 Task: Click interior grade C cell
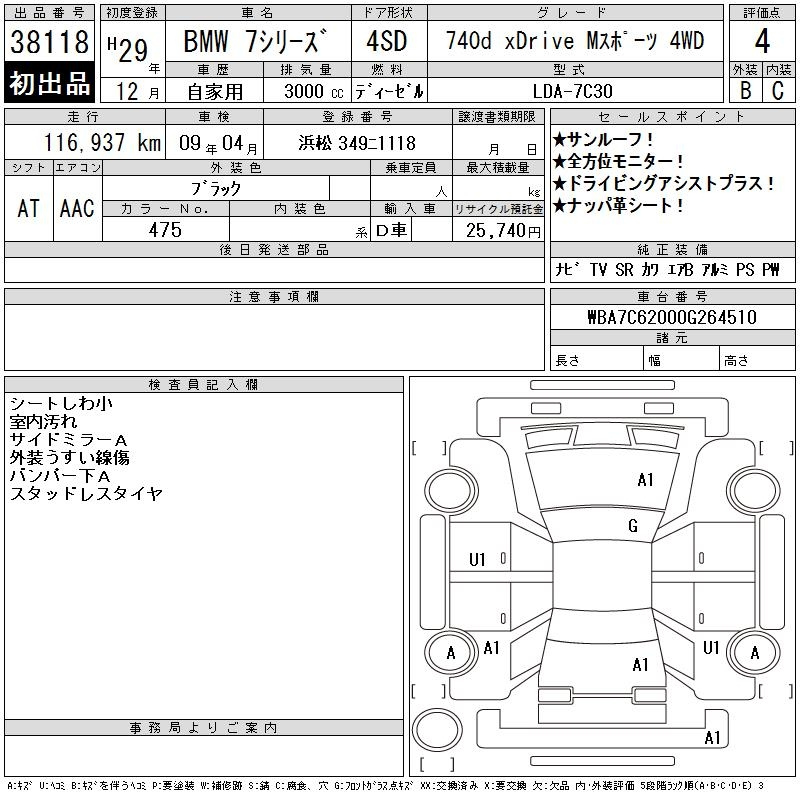(x=777, y=90)
